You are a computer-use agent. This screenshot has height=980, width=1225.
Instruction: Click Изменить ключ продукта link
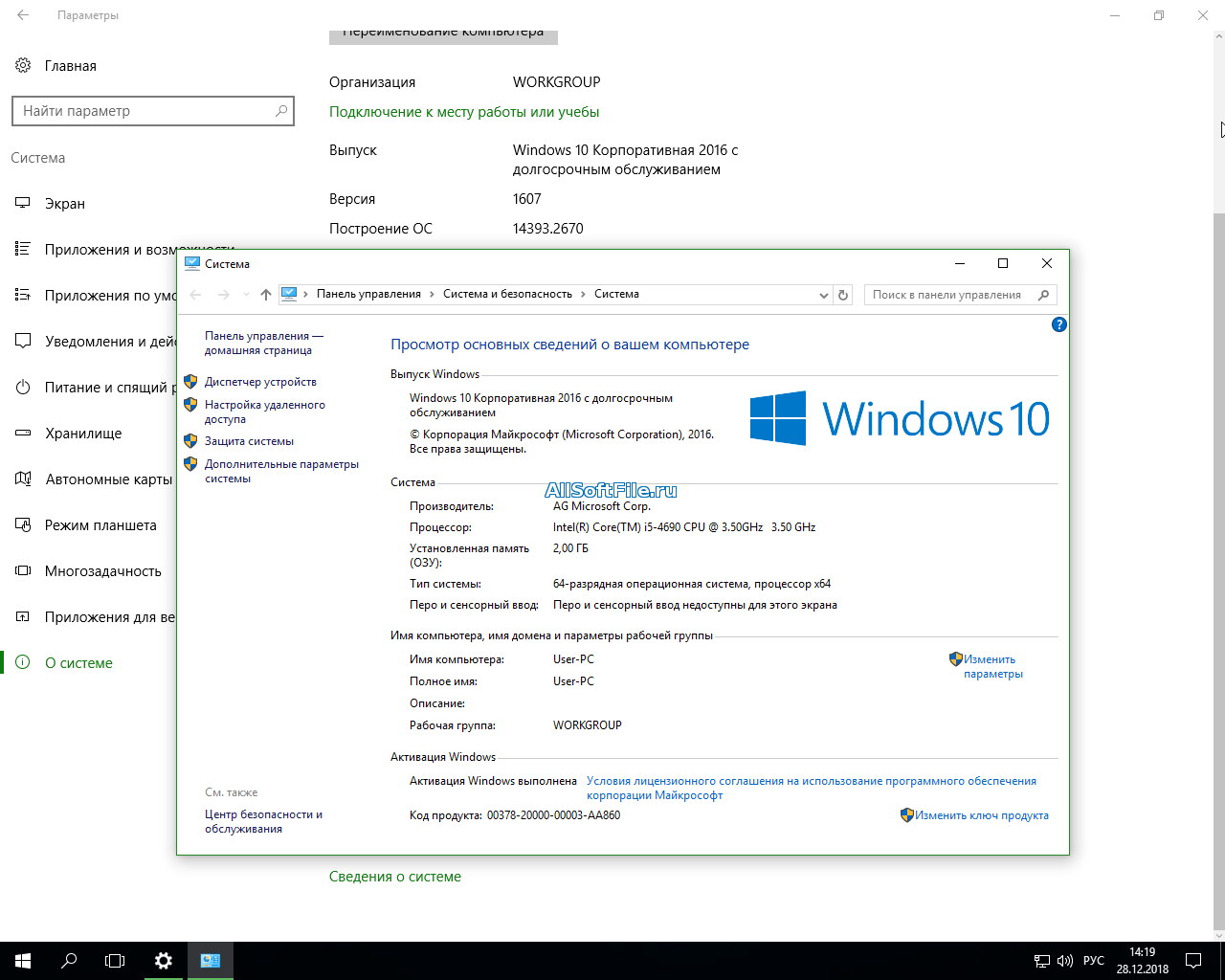click(981, 815)
